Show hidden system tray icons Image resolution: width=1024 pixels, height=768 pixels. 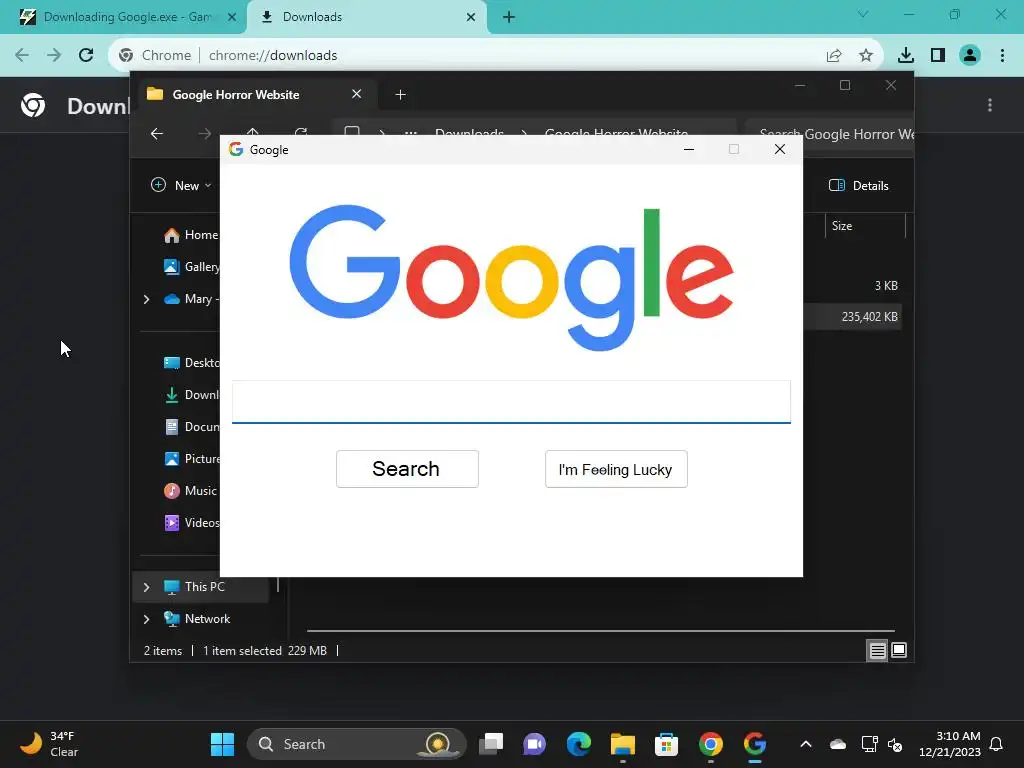point(806,744)
